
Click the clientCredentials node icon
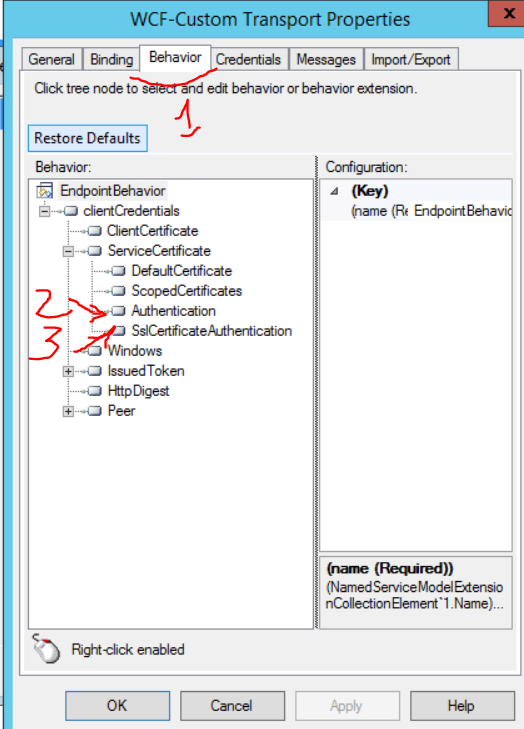click(x=71, y=211)
